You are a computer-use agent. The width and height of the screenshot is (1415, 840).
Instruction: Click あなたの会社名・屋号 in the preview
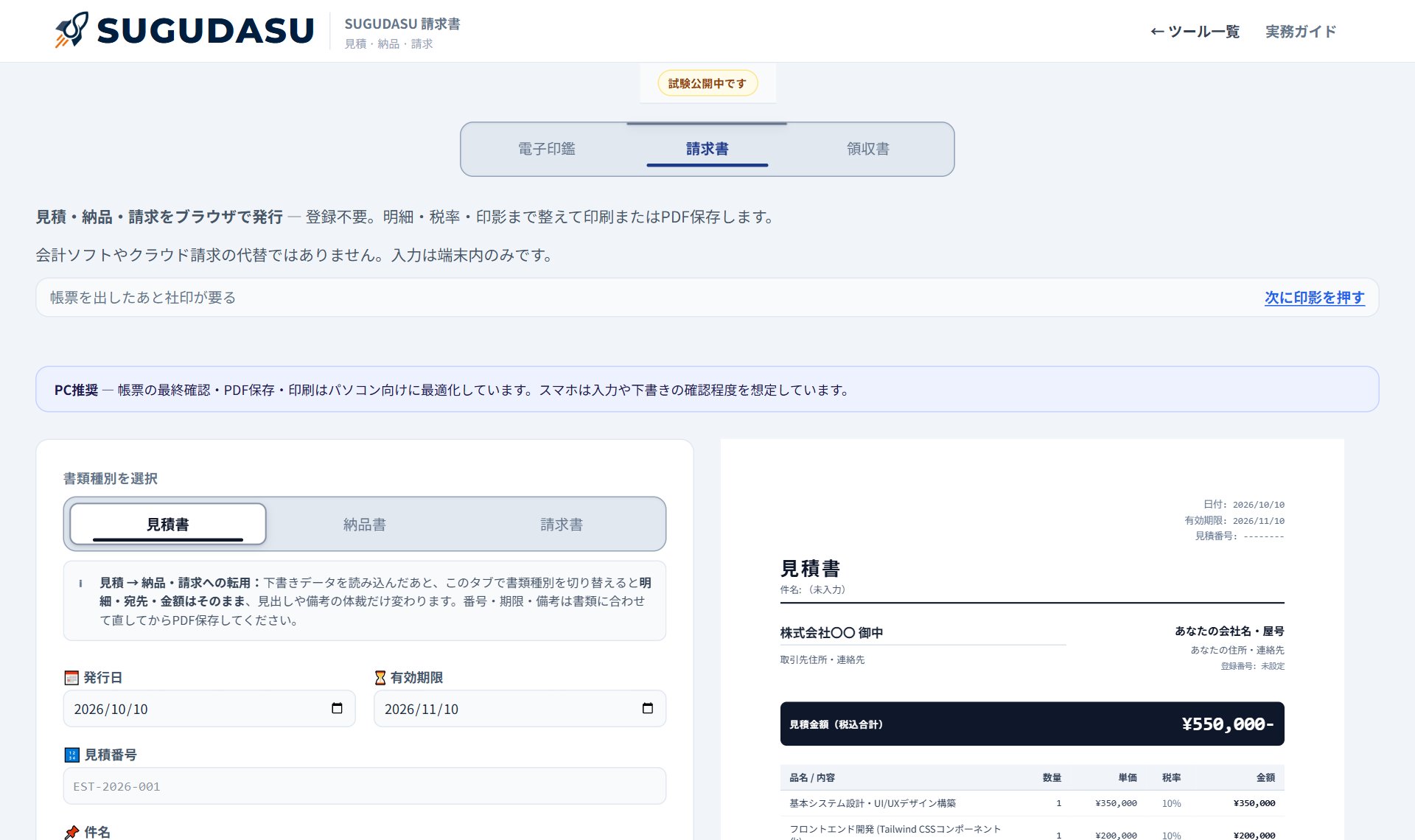point(1229,631)
